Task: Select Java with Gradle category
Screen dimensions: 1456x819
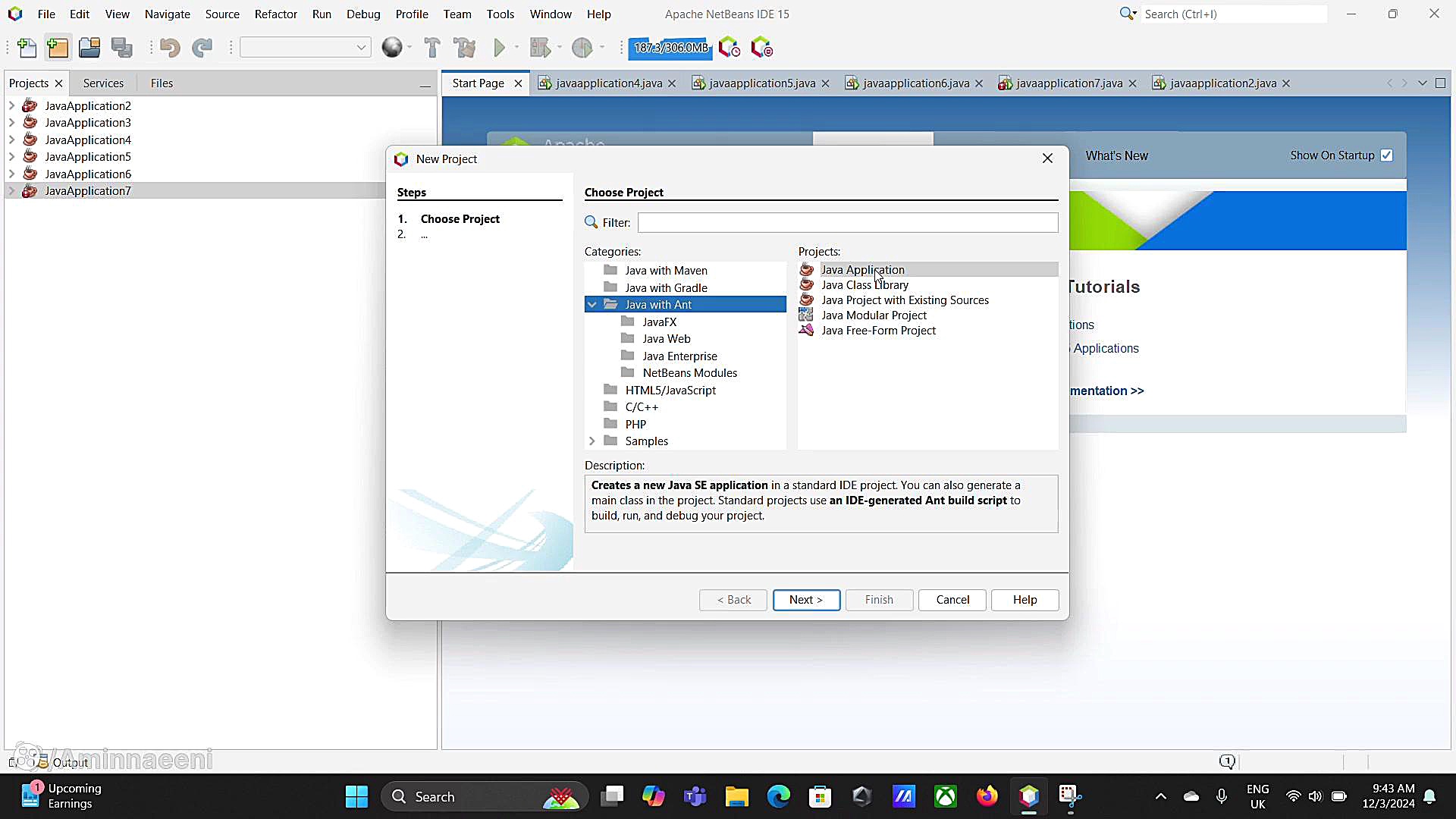Action: [666, 288]
